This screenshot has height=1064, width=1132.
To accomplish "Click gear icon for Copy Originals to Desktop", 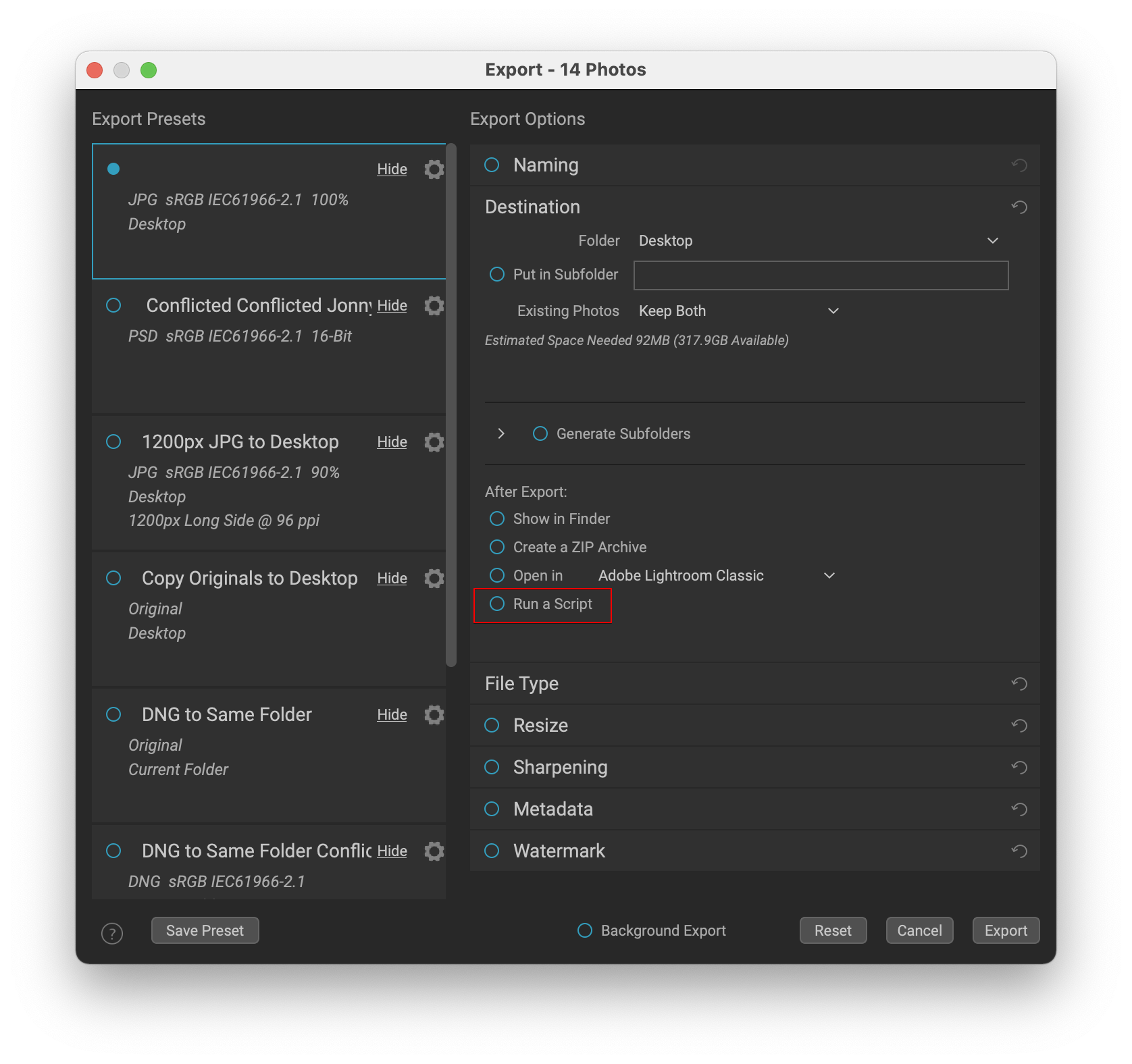I will tap(434, 579).
